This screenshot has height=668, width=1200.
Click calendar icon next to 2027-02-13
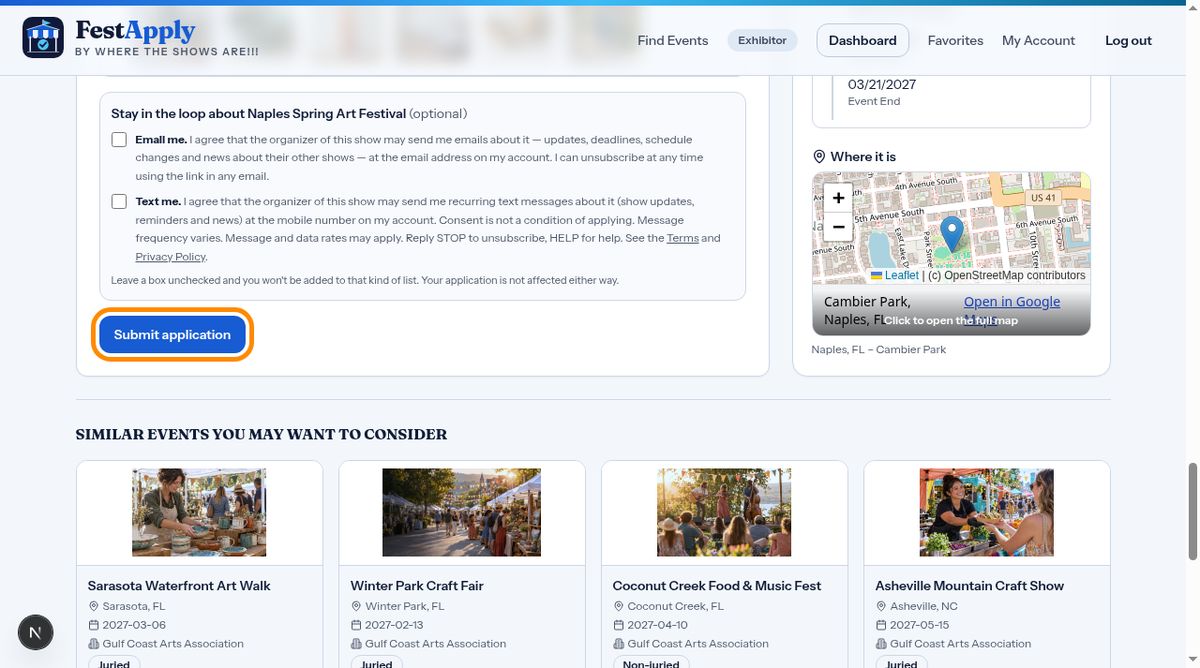(357, 625)
